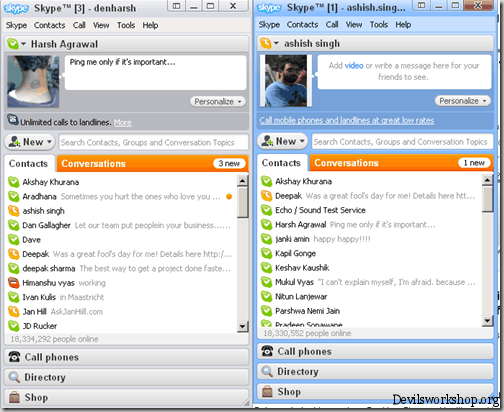Screen dimensions: 504x412
Task: Click scroll up arrow in ashish contact list
Action: 487,180
